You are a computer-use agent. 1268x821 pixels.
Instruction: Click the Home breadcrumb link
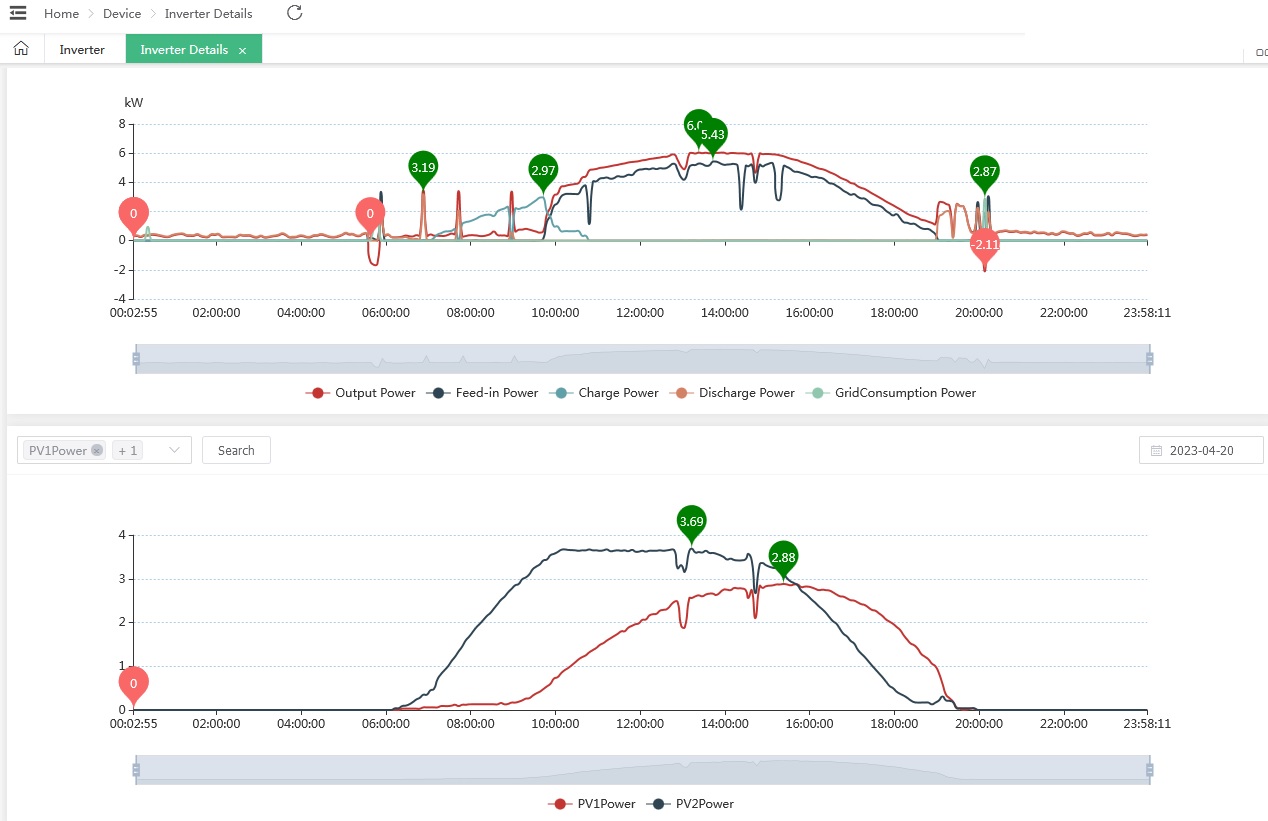[62, 14]
